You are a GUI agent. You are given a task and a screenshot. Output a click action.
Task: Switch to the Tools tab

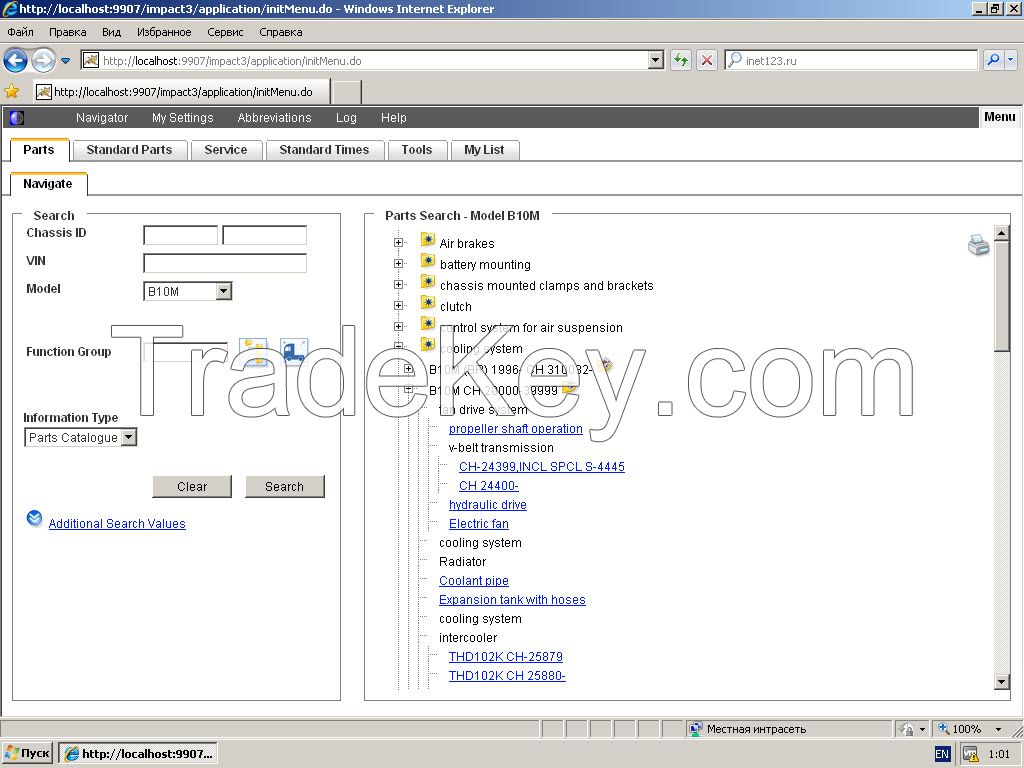point(417,150)
